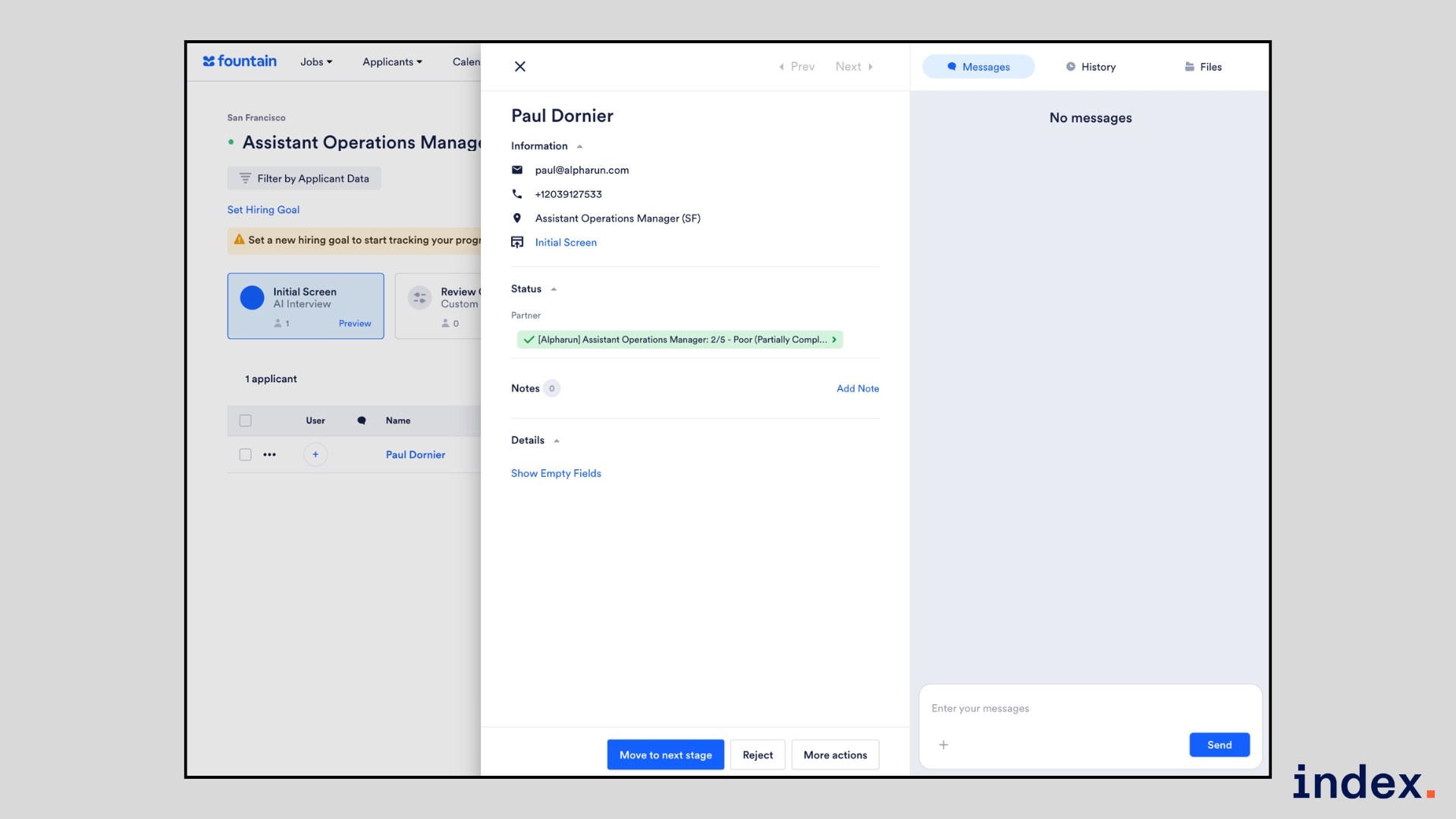Click Move to next stage button
Viewport: 1456px width, 819px height.
[x=665, y=755]
